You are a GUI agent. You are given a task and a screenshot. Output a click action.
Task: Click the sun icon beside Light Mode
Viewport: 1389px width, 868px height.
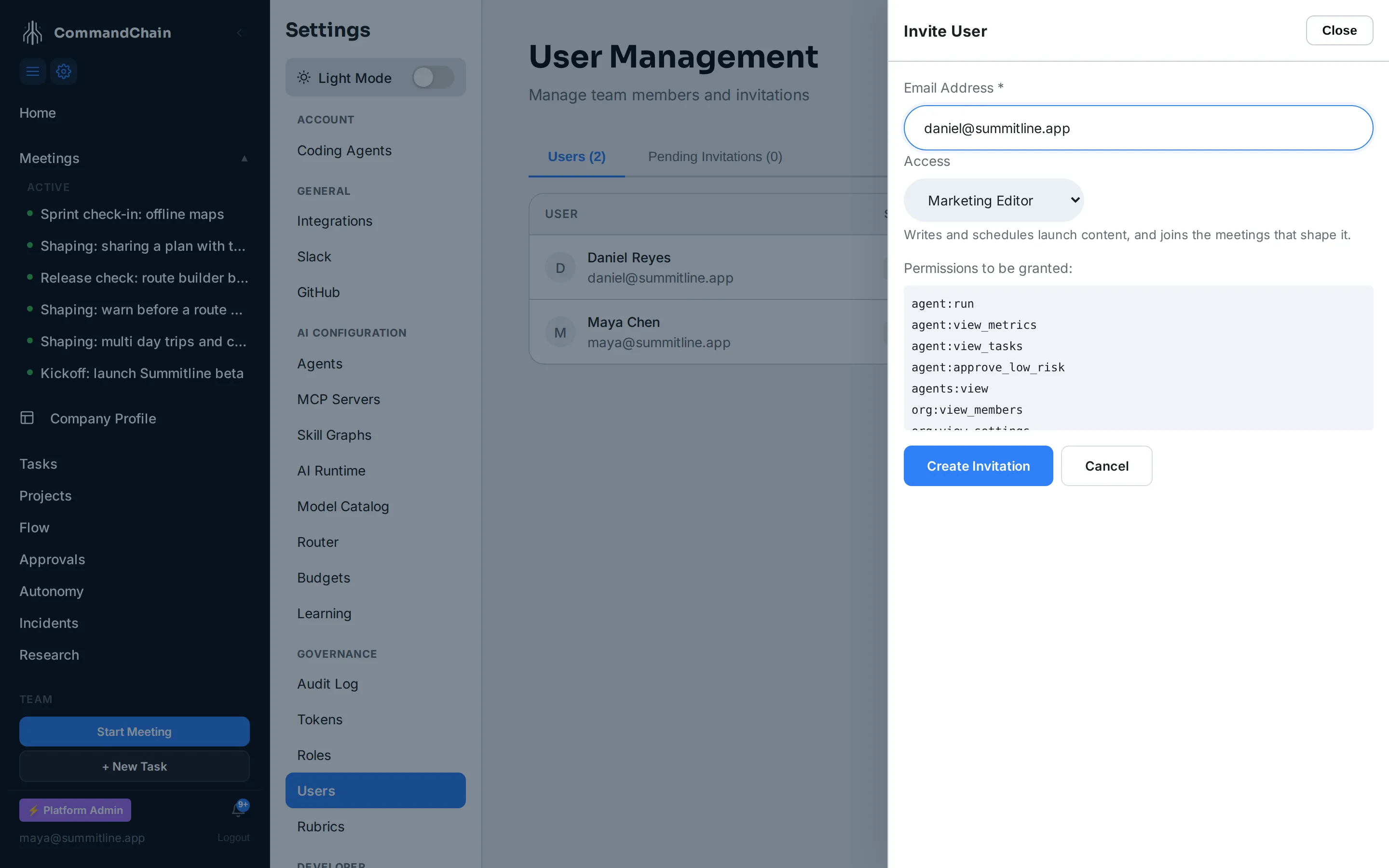coord(304,78)
